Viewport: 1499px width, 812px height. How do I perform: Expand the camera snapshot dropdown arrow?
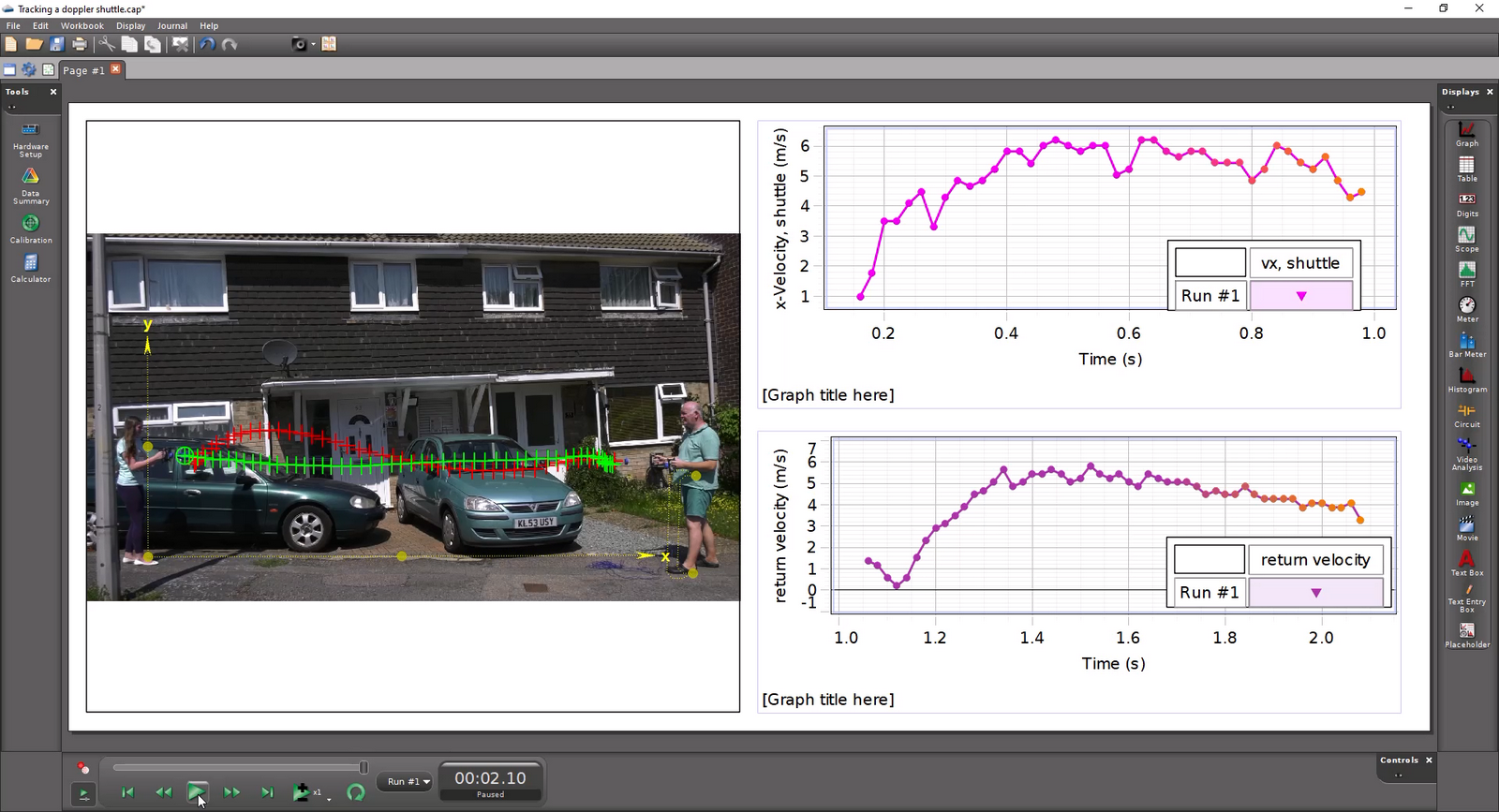(x=313, y=44)
